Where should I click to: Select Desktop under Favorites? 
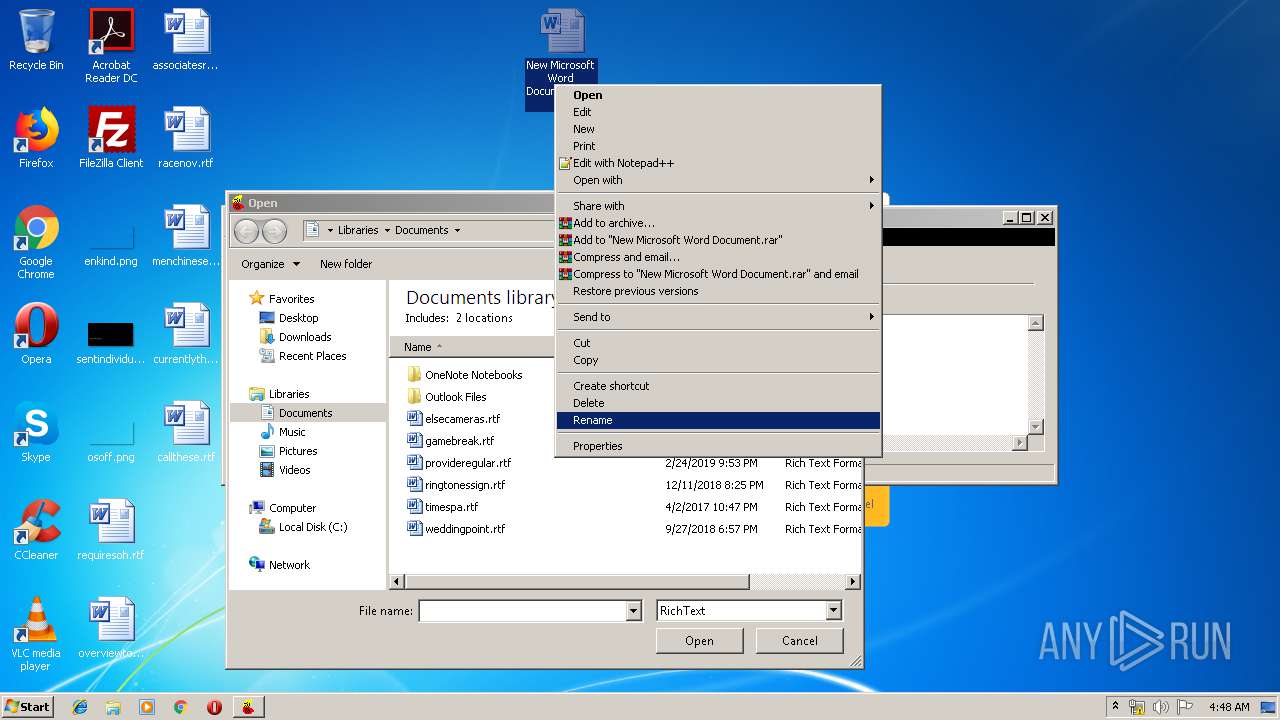(298, 318)
